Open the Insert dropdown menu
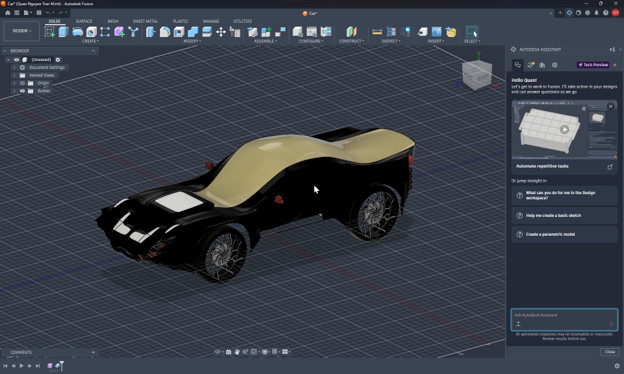The height and width of the screenshot is (374, 624). [x=436, y=41]
